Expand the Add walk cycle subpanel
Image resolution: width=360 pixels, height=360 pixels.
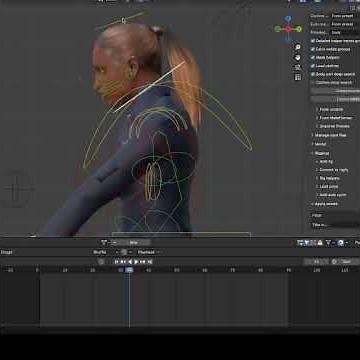coord(331,195)
